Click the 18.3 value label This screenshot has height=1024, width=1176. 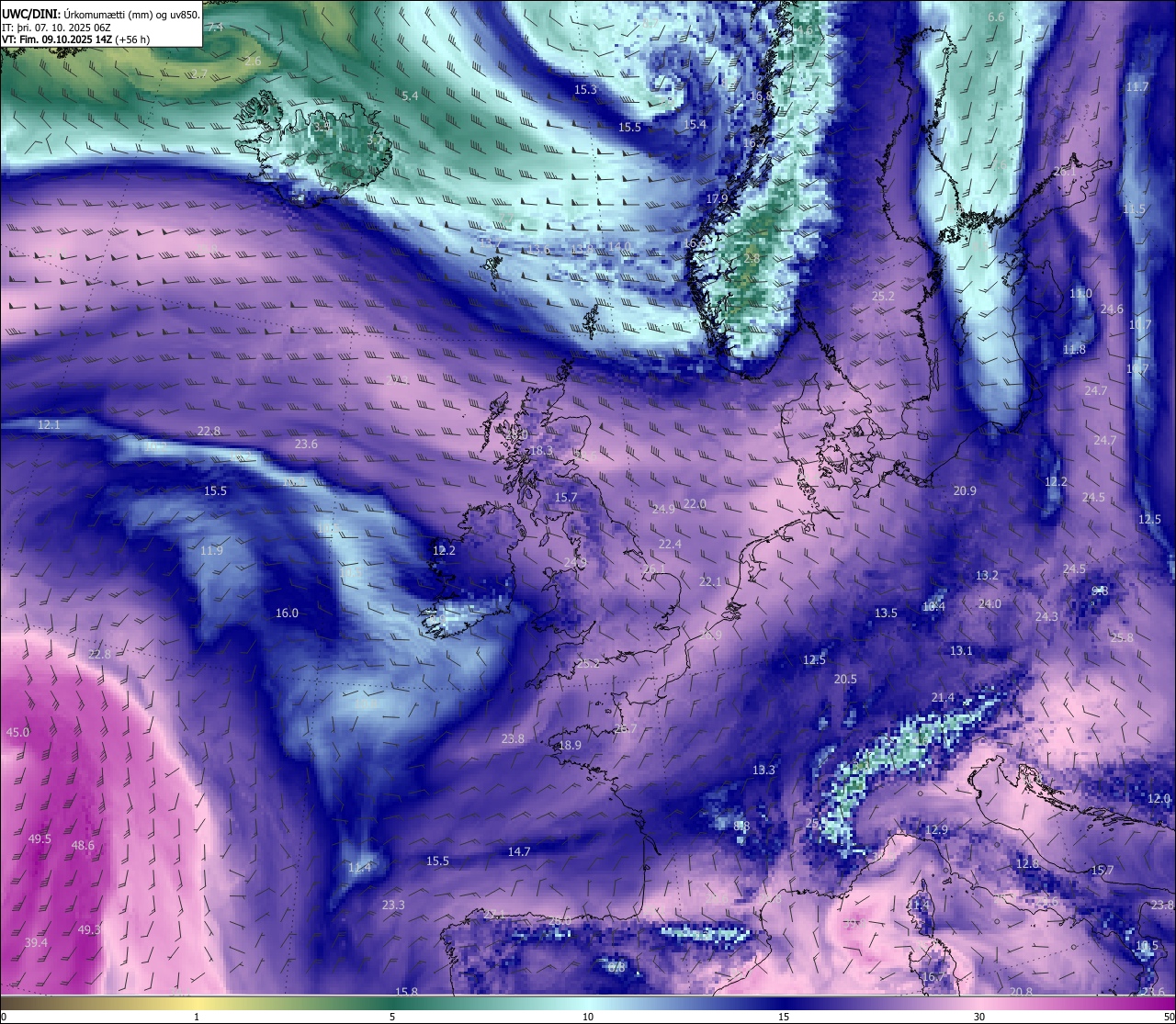541,450
